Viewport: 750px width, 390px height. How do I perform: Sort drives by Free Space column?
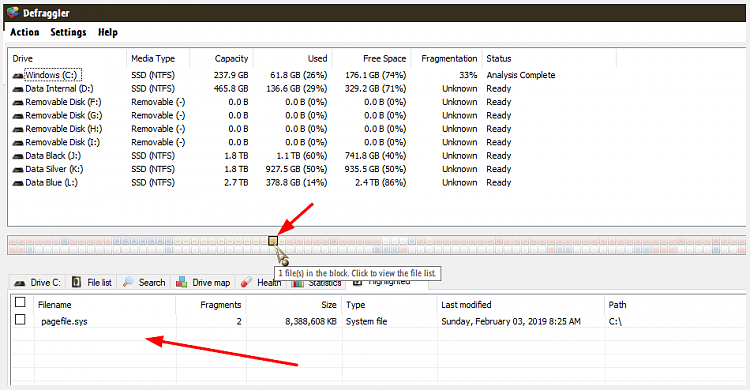(371, 58)
